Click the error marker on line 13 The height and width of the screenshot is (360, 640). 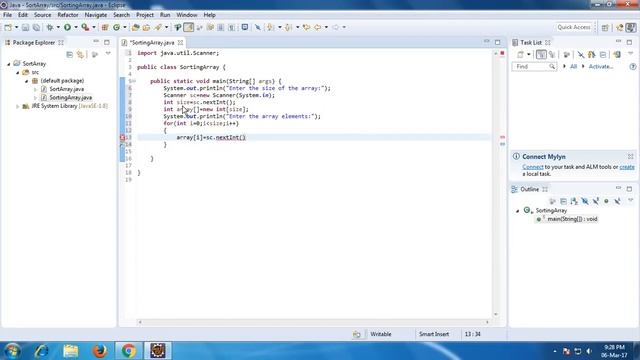coord(122,138)
